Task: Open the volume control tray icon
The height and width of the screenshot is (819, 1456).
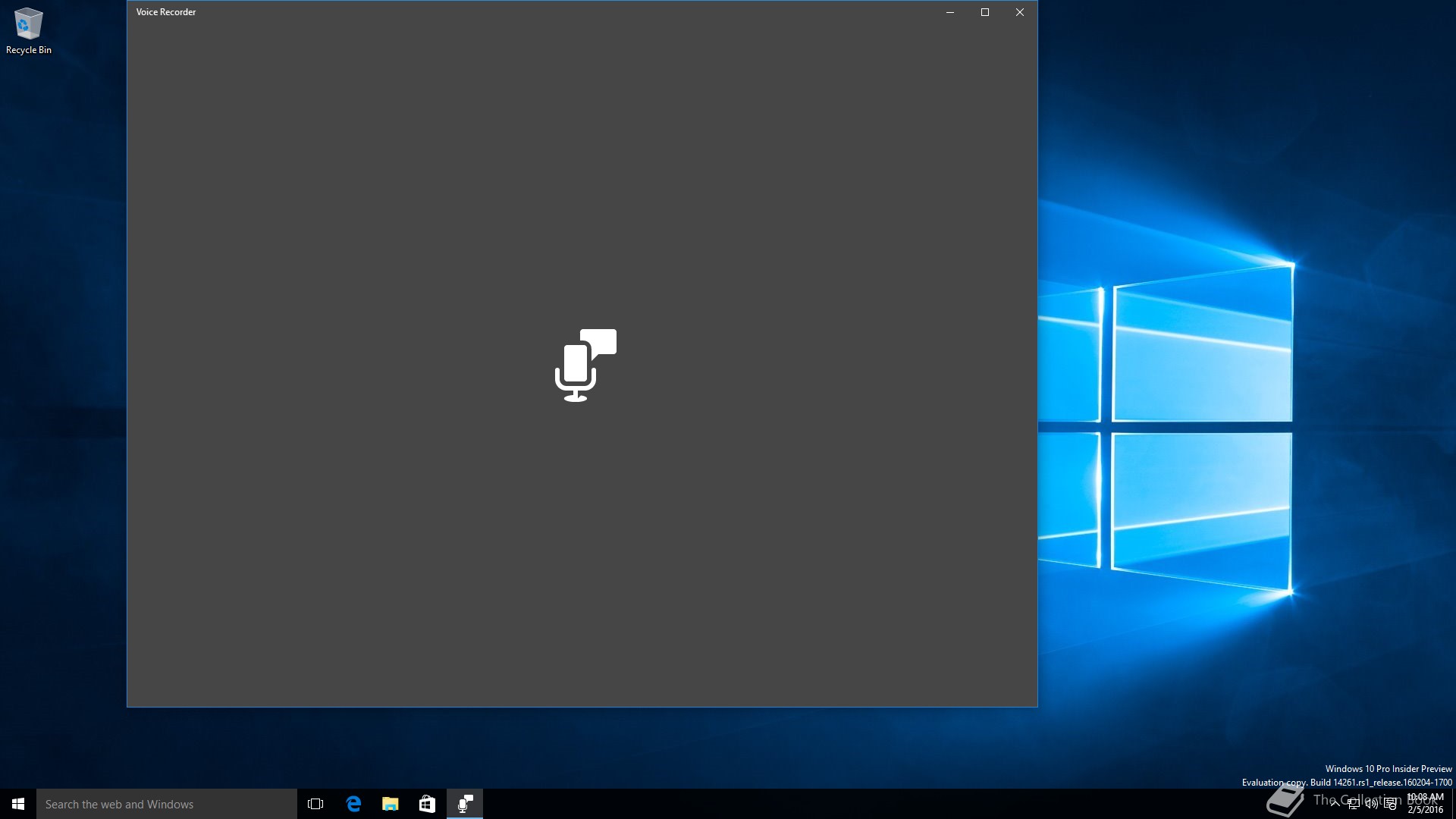Action: 1372,805
